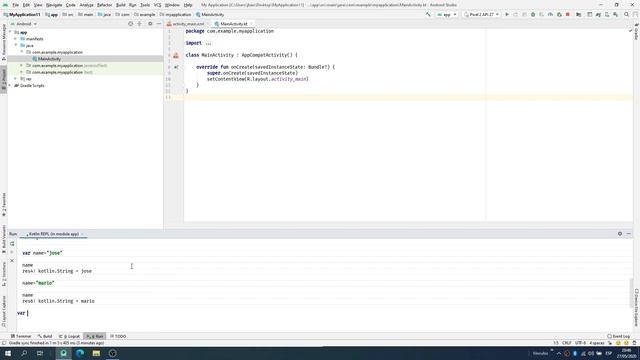Viewport: 640px width, 360px height.
Task: Open the AVD Manager icon
Action: point(607,14)
